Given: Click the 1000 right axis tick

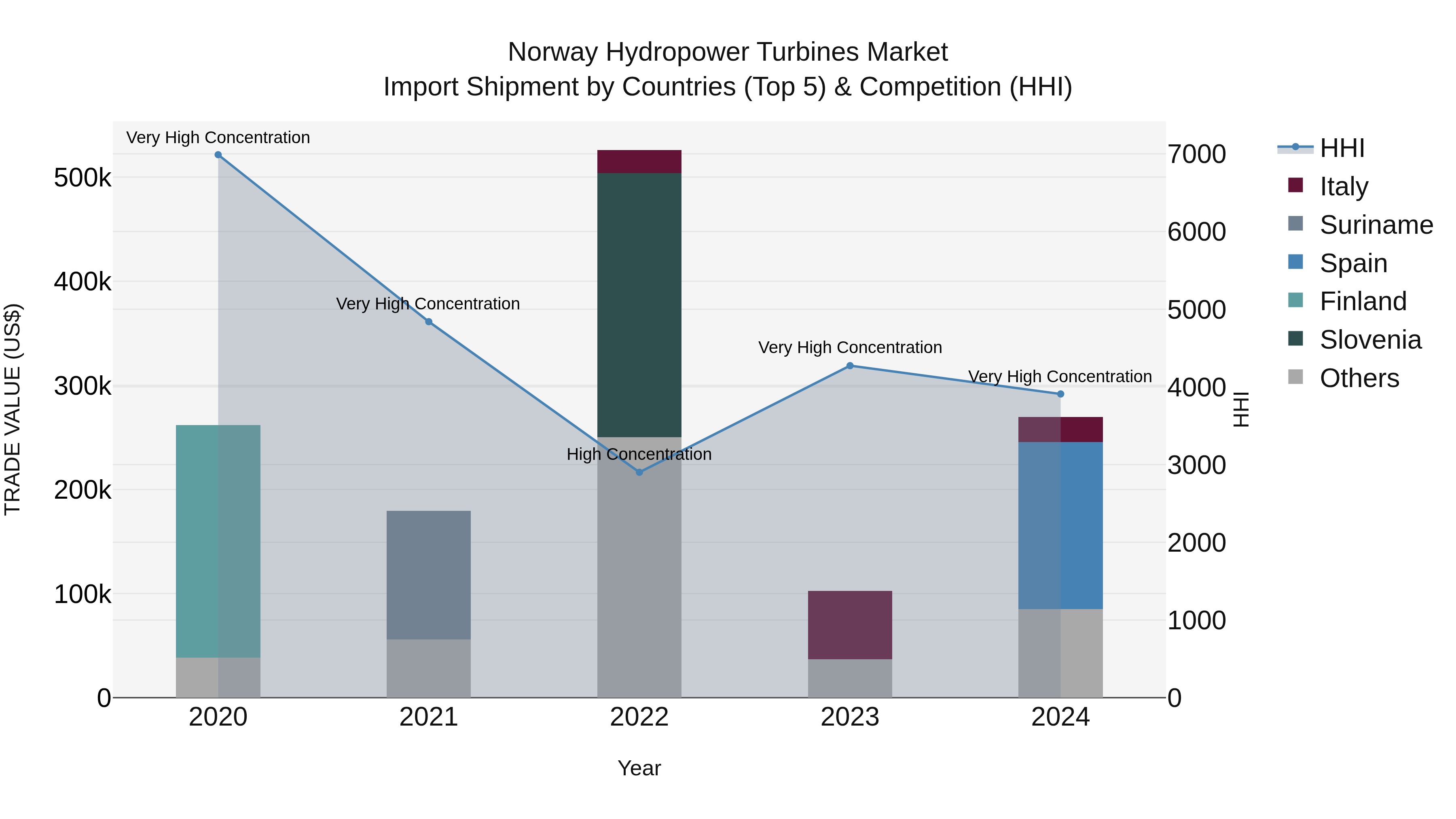Looking at the screenshot, I should (1197, 620).
